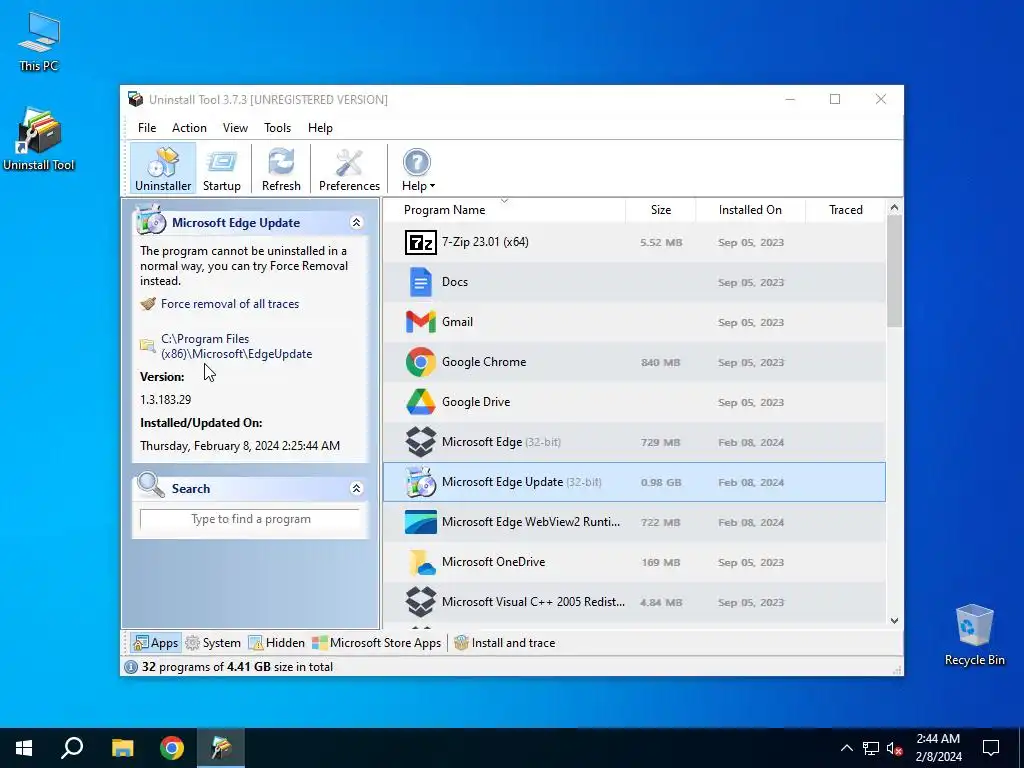Click the 0.98 GB size of Edge Update
This screenshot has width=1024, height=768.
661,483
